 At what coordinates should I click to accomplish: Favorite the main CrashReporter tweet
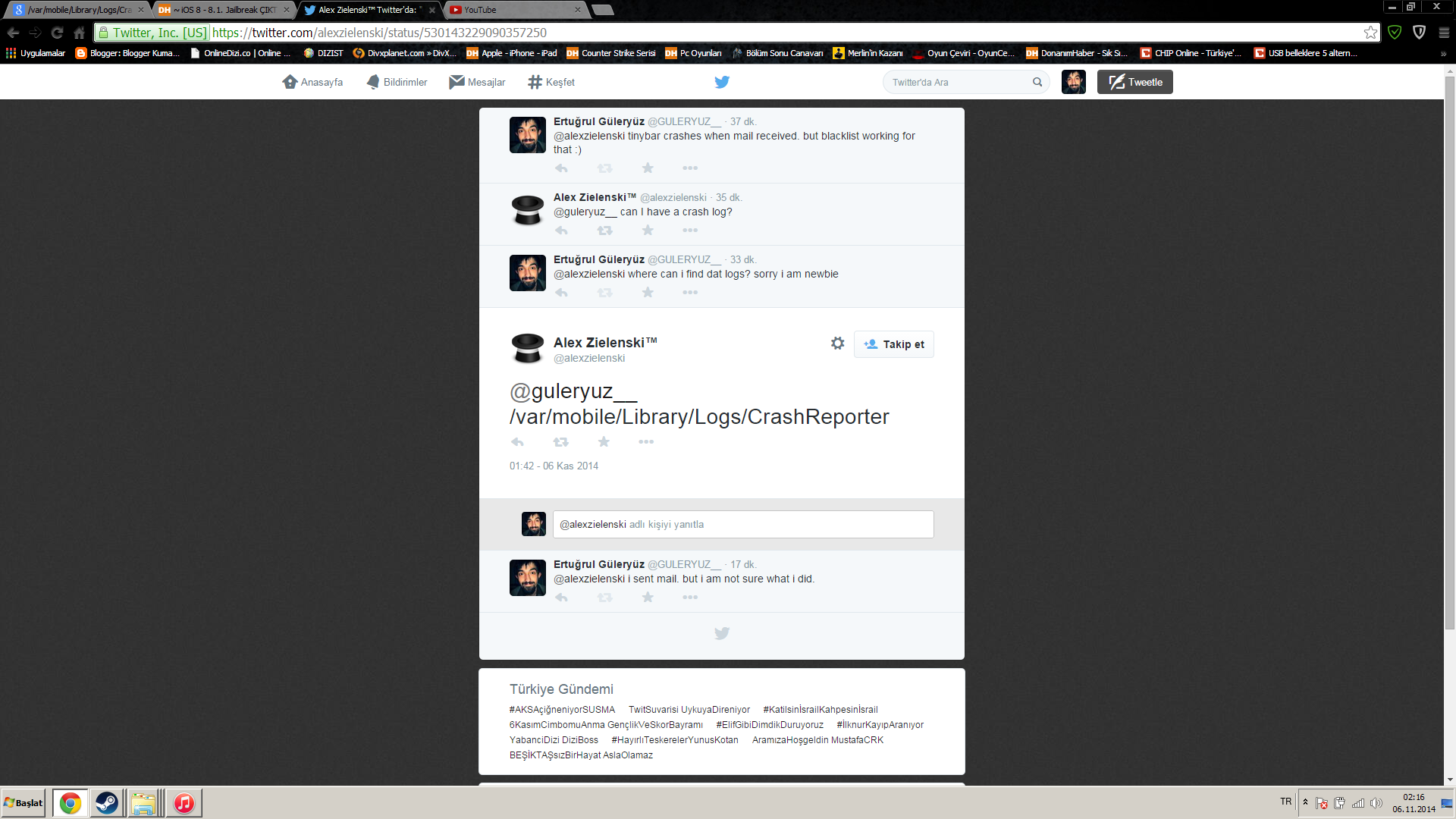pos(604,442)
